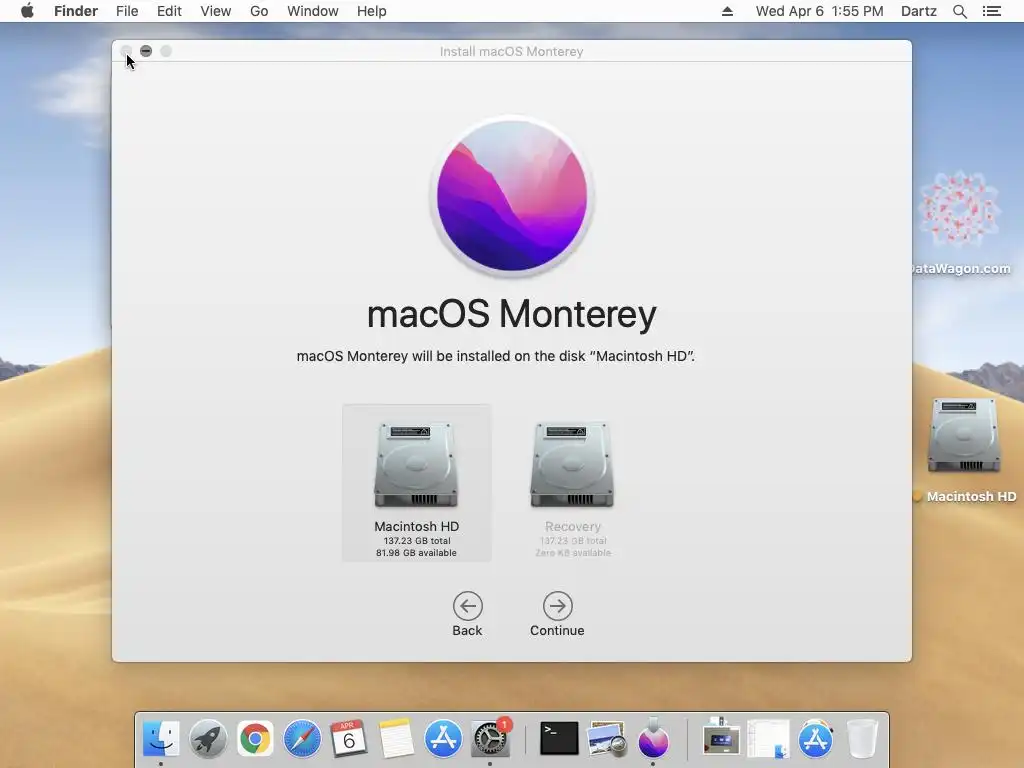Open the Trash in the Dock
Screen dimensions: 1024x768
pyautogui.click(x=863, y=739)
